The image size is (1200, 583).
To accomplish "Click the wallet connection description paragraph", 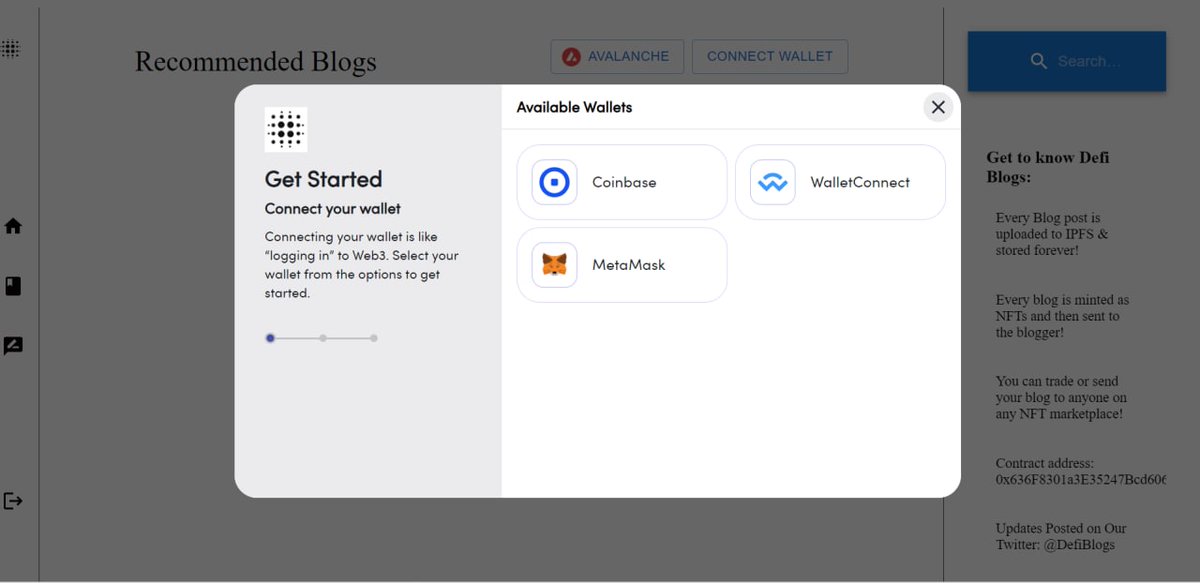I will 362,265.
